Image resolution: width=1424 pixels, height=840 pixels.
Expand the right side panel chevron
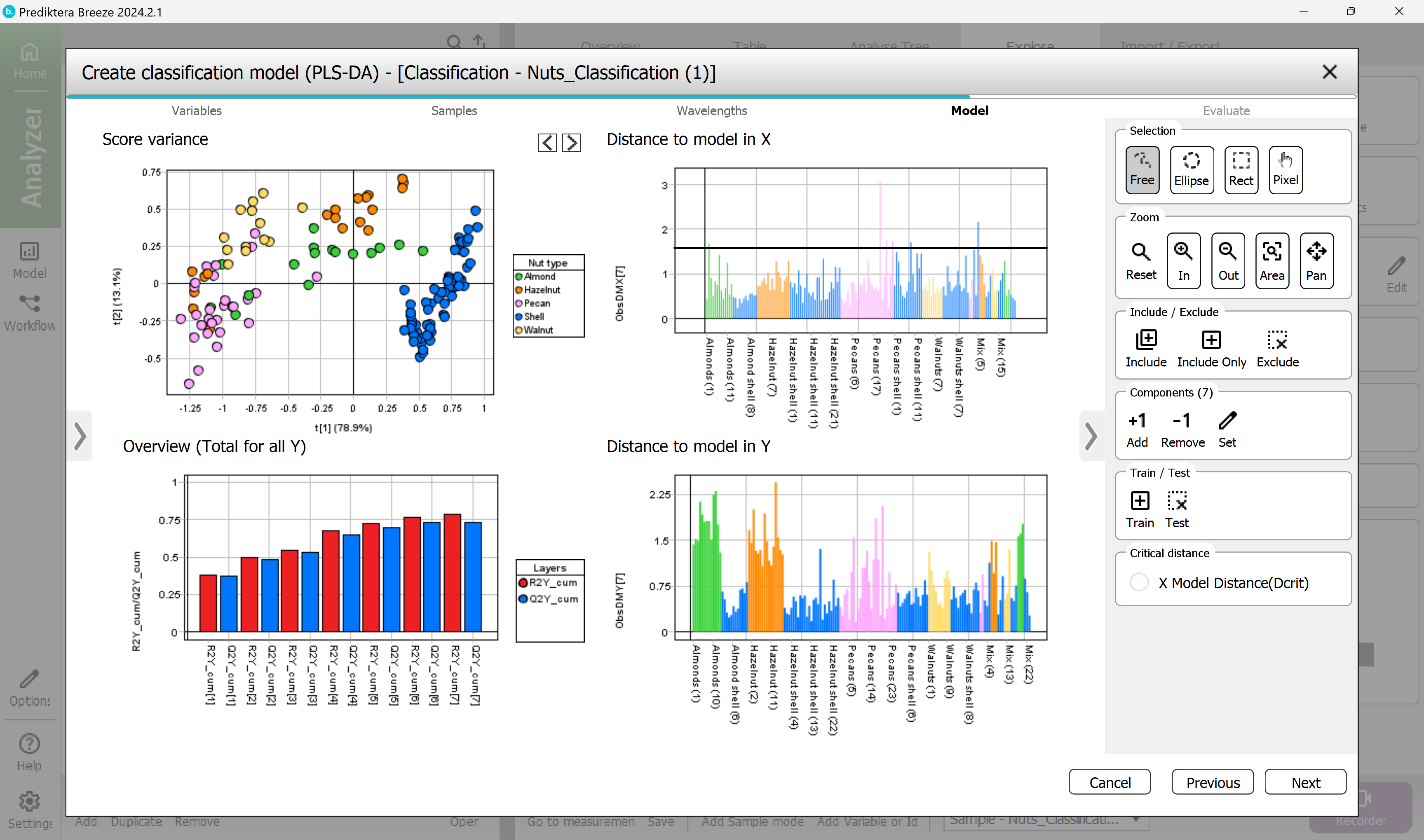1091,436
